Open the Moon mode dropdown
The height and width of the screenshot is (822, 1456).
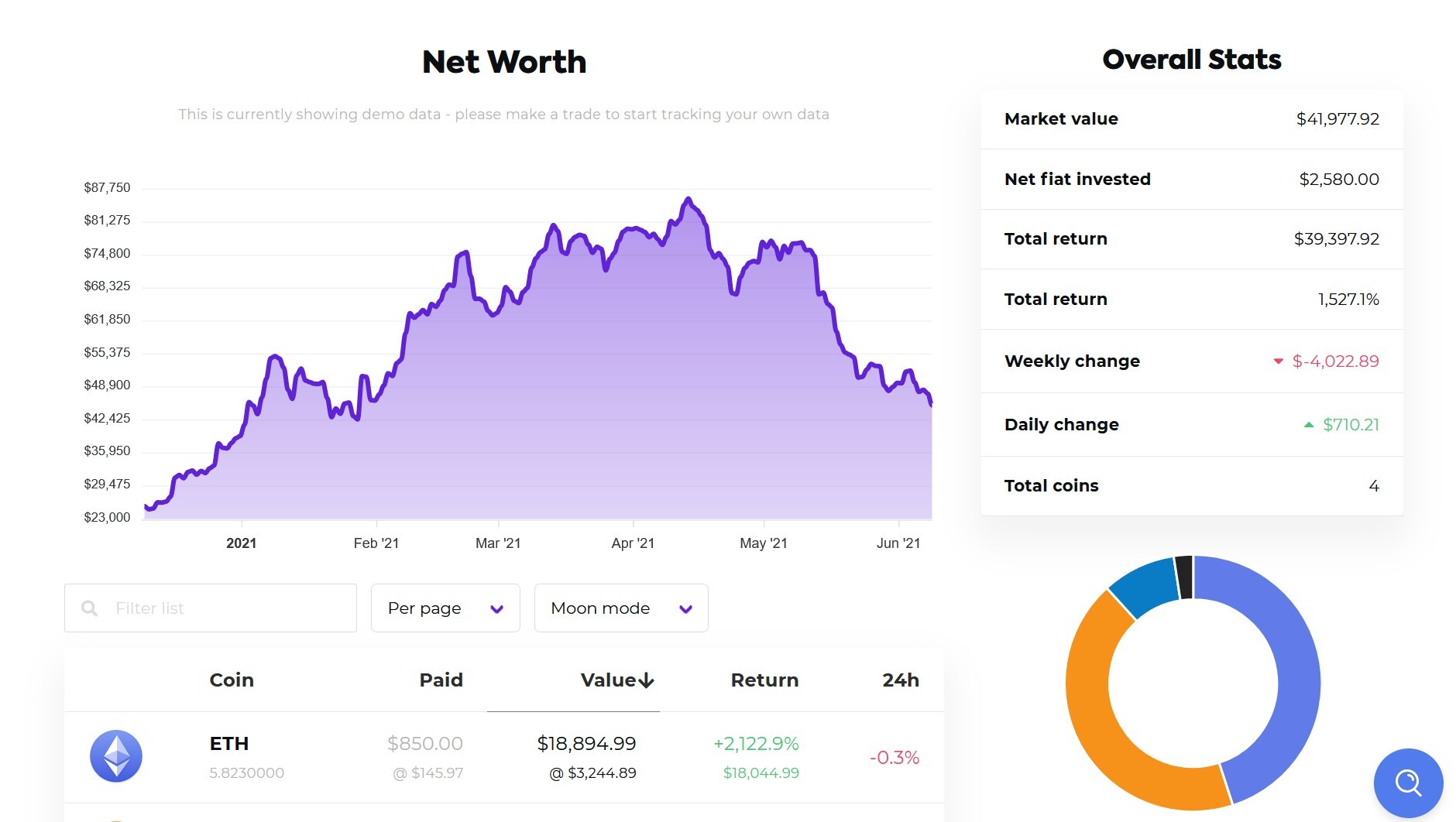pos(620,608)
